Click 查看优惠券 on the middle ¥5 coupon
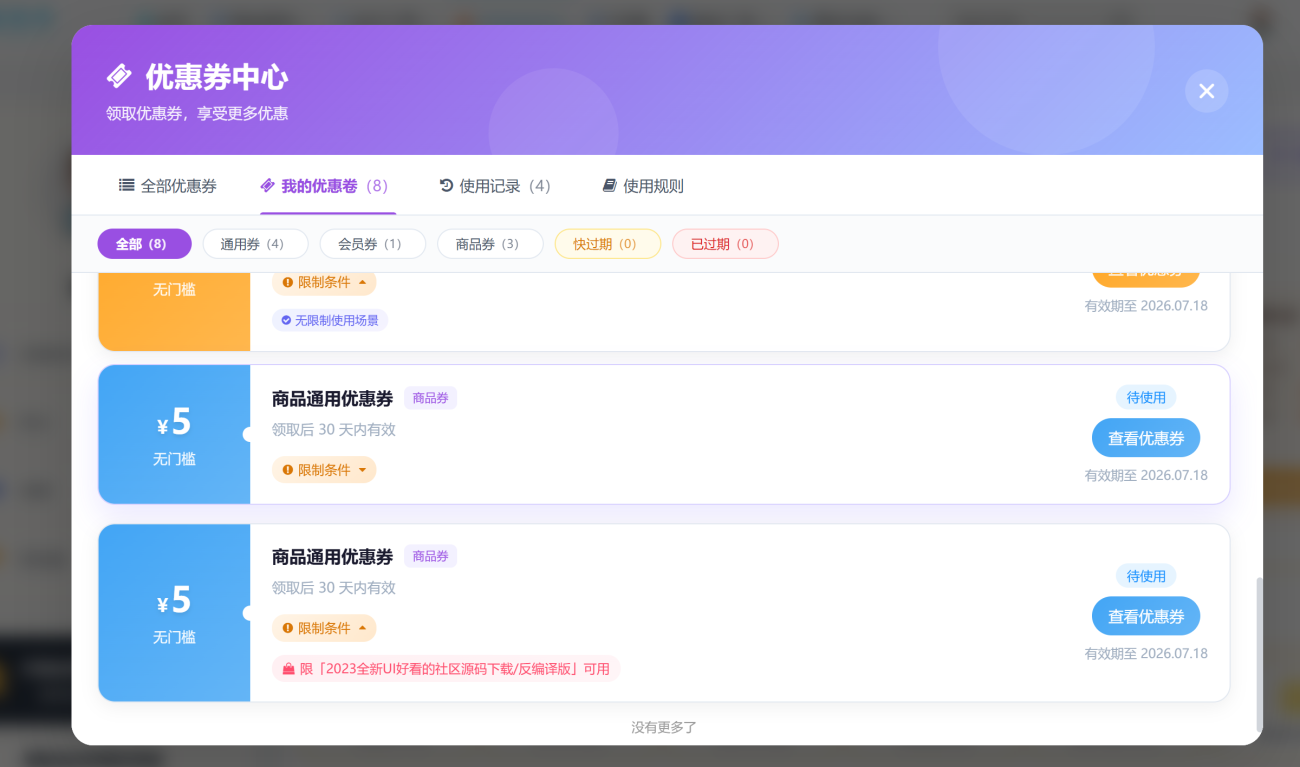The height and width of the screenshot is (767, 1300). (1146, 438)
